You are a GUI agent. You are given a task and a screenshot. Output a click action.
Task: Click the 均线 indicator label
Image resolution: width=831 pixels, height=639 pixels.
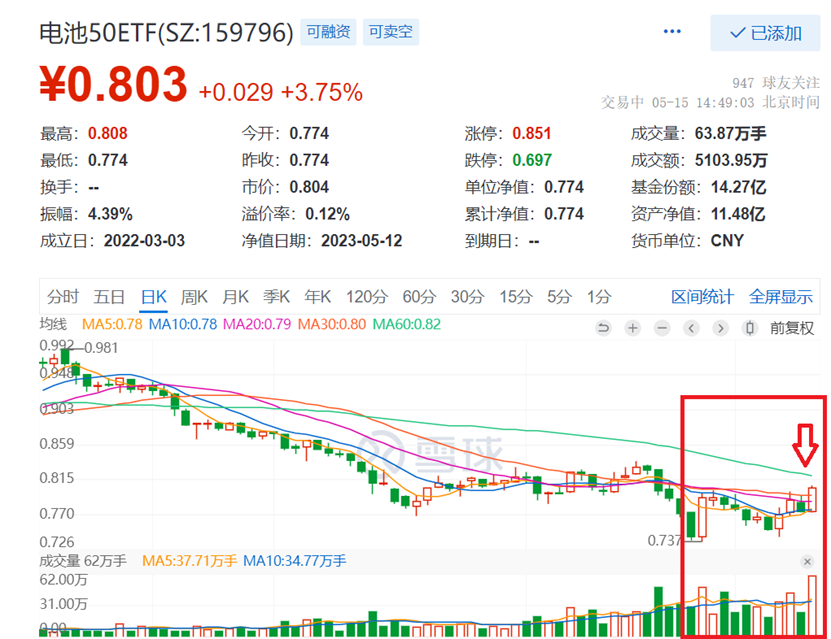coord(54,324)
